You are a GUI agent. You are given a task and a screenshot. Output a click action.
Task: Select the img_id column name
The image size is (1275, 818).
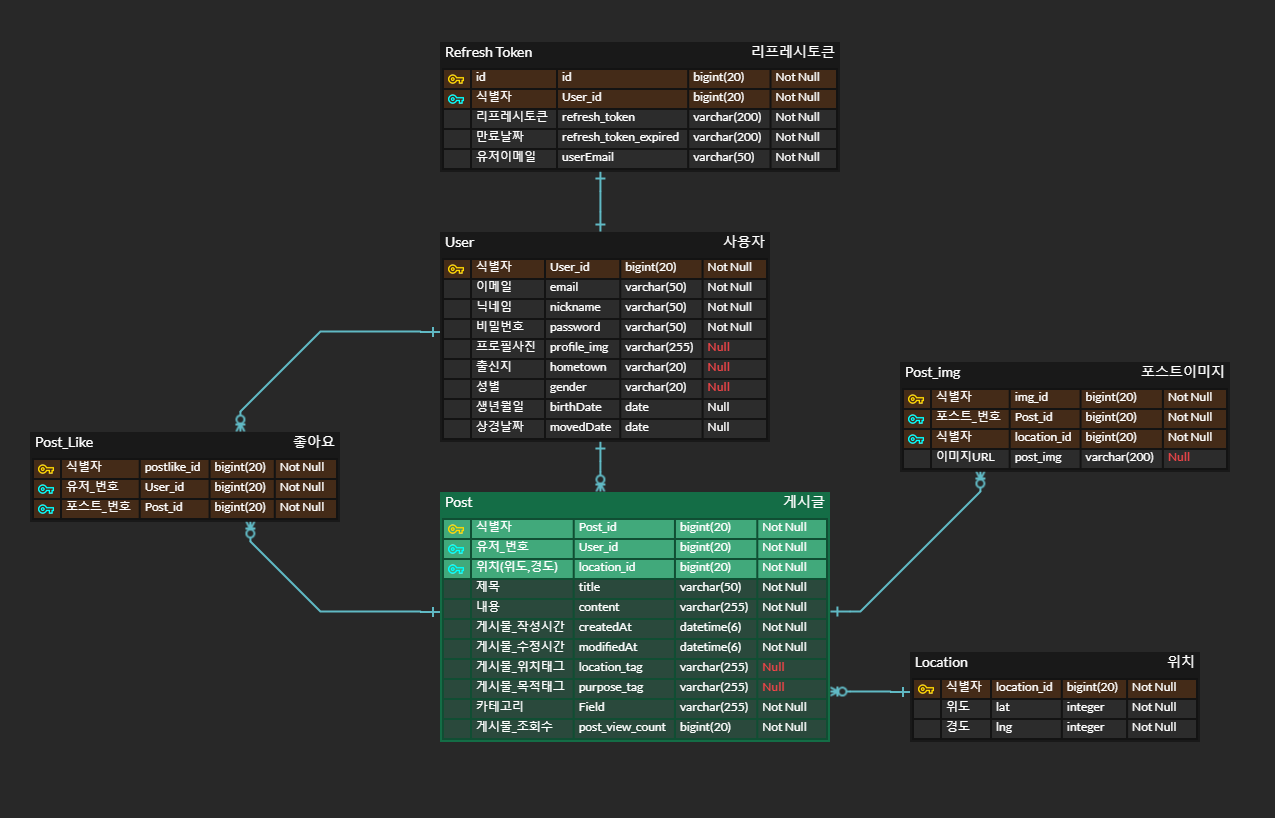point(1031,397)
